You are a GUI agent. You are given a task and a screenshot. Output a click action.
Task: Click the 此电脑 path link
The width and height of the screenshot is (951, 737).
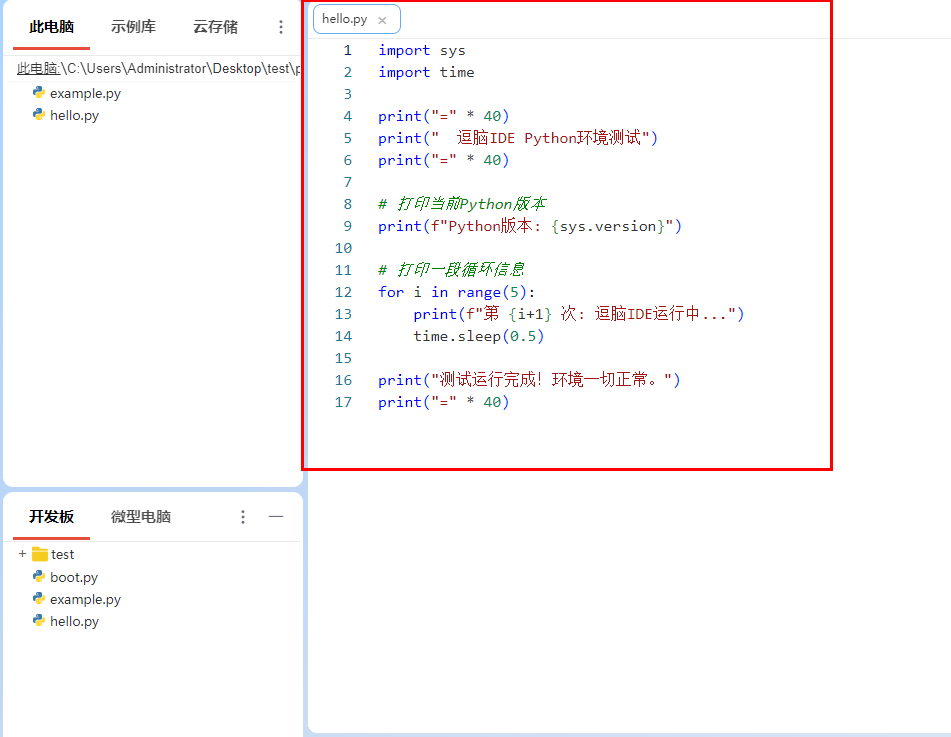(38, 69)
